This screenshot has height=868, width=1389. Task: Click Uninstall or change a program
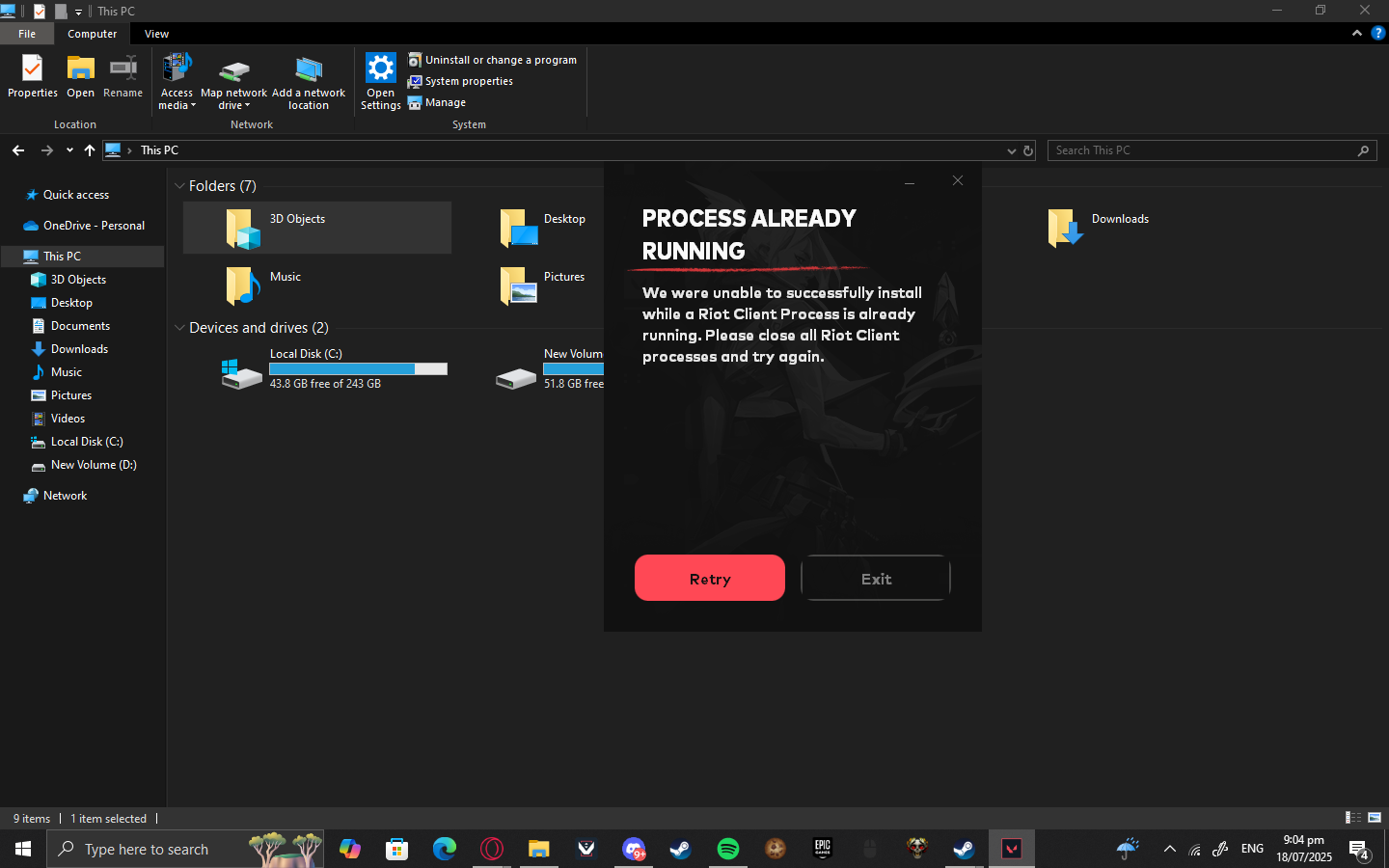492,60
